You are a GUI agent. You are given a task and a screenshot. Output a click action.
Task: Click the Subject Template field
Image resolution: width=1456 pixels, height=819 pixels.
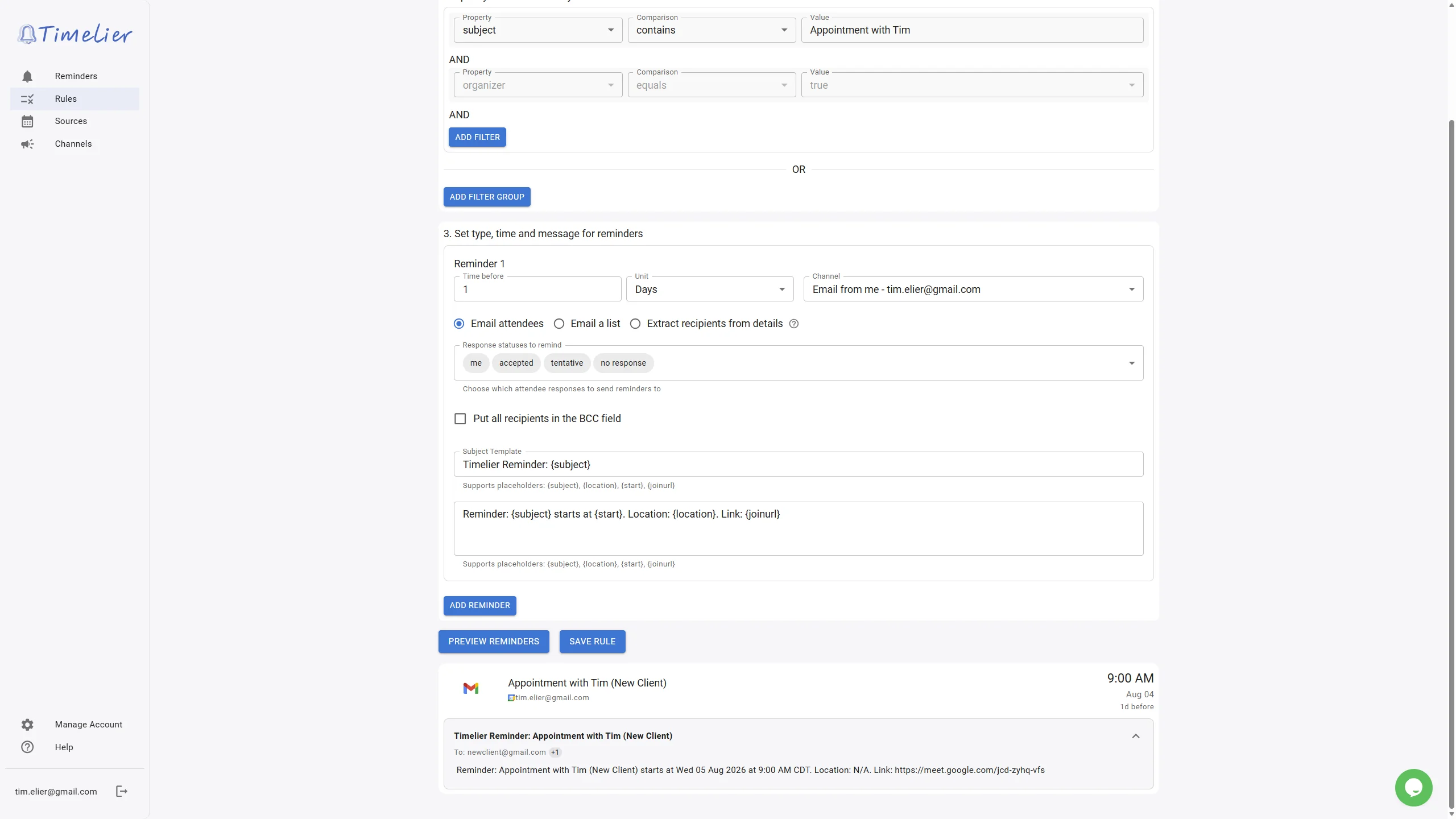coord(799,464)
